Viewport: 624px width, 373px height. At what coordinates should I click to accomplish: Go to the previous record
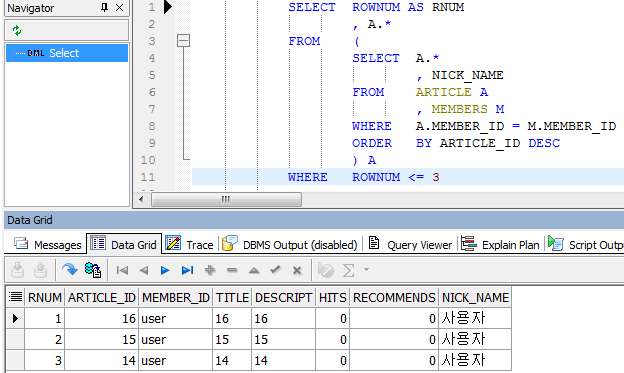(144, 271)
